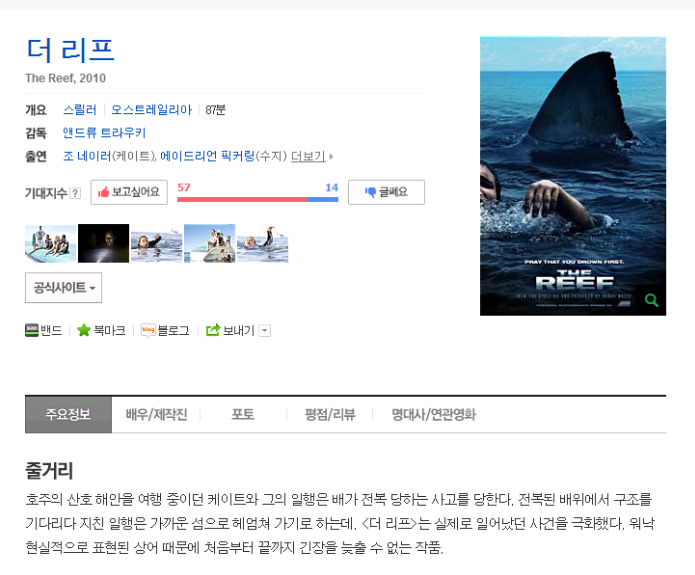Click the 북마크 star icon
This screenshot has height=575, width=695.
pos(84,330)
